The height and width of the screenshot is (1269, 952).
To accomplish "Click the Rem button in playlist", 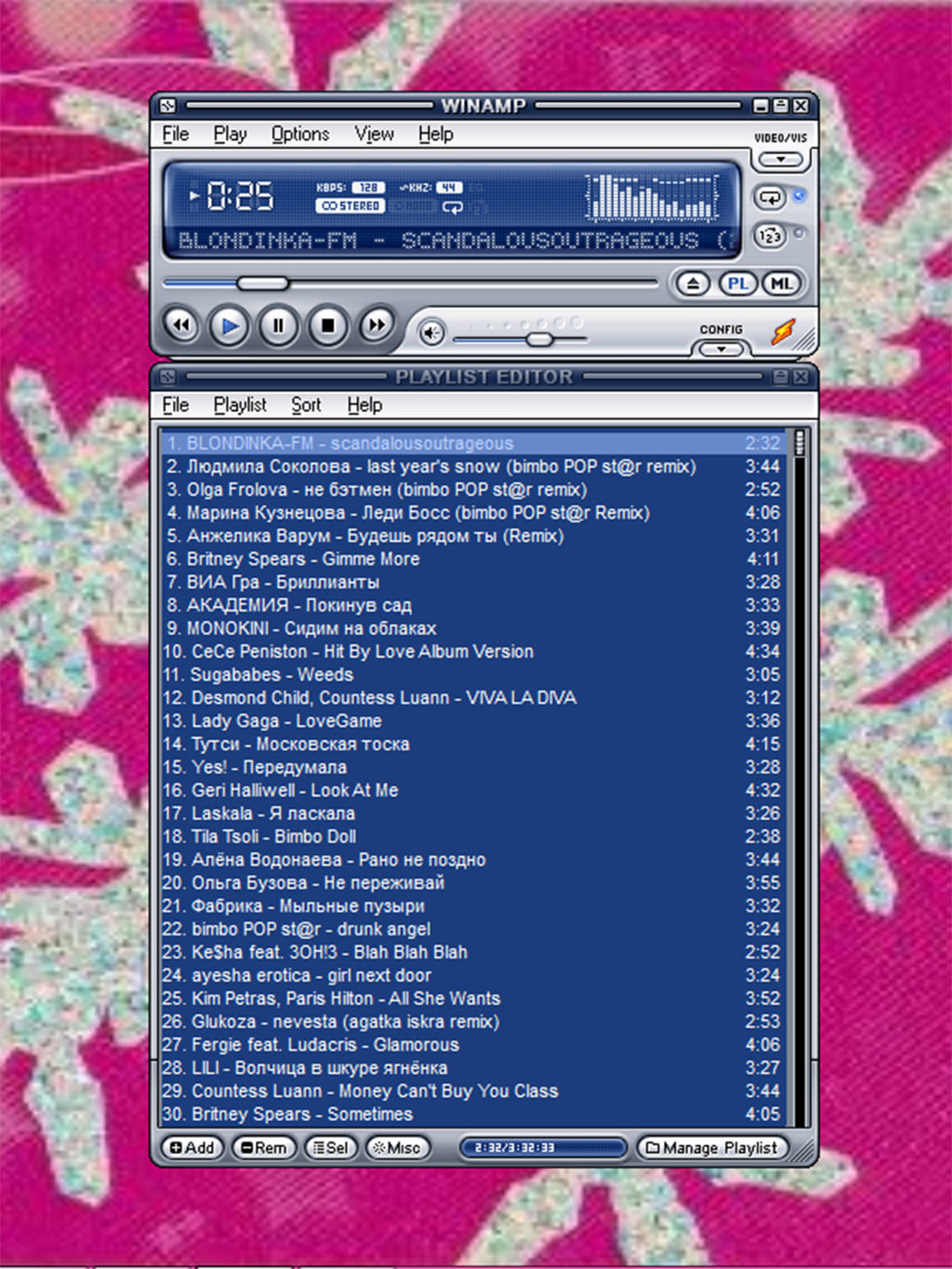I will pyautogui.click(x=264, y=1148).
